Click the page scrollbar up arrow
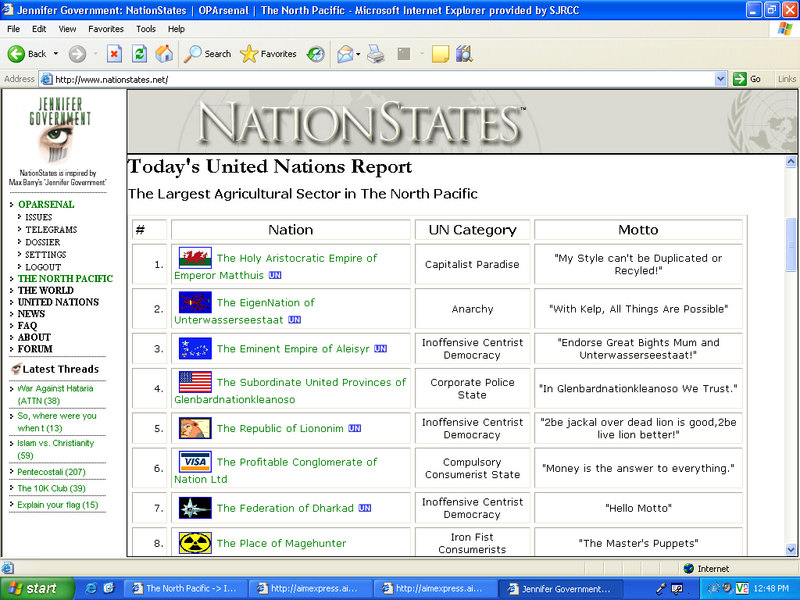 click(x=791, y=162)
